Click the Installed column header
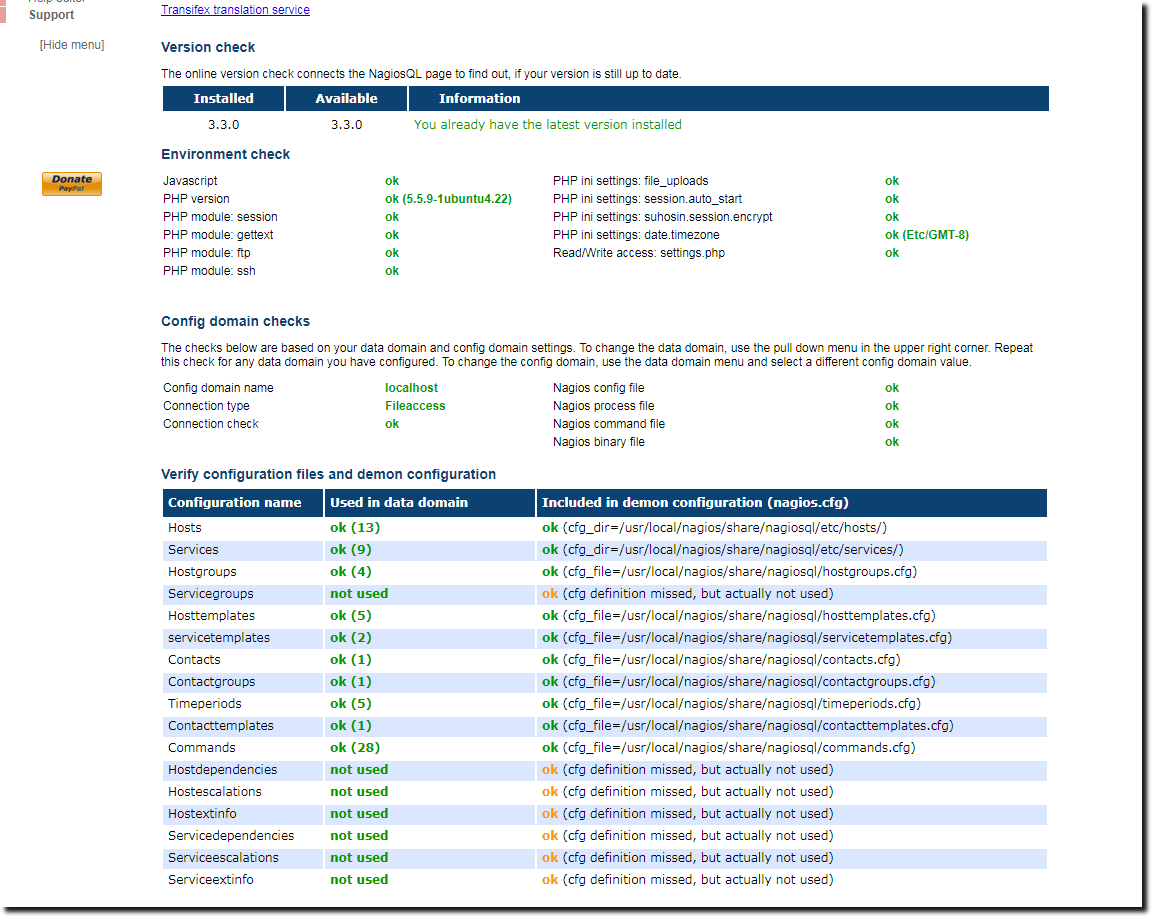 (x=223, y=98)
